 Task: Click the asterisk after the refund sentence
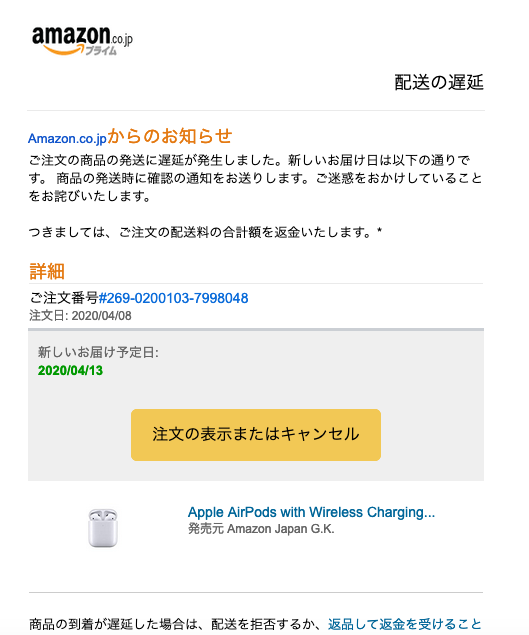[x=379, y=231]
